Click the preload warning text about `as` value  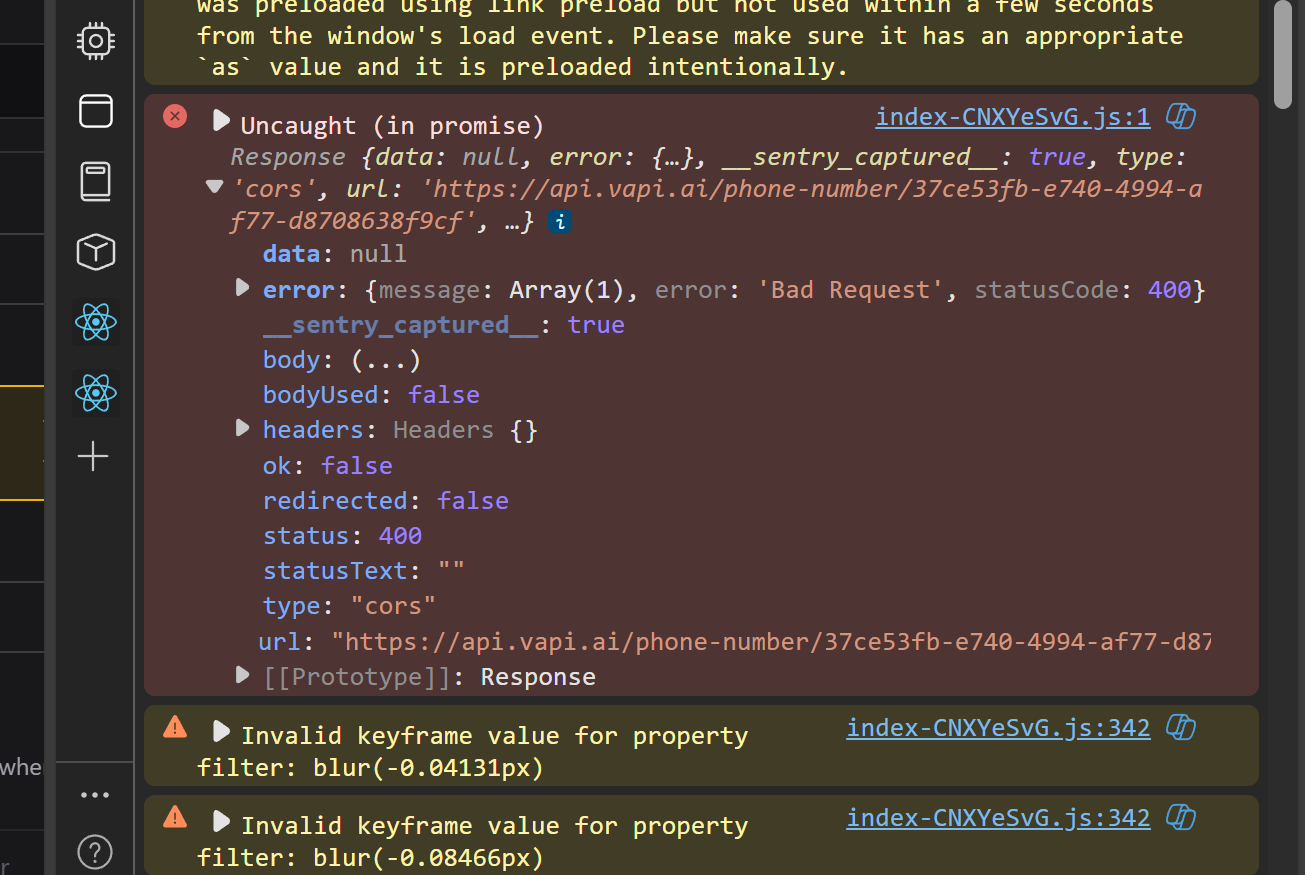tap(690, 38)
